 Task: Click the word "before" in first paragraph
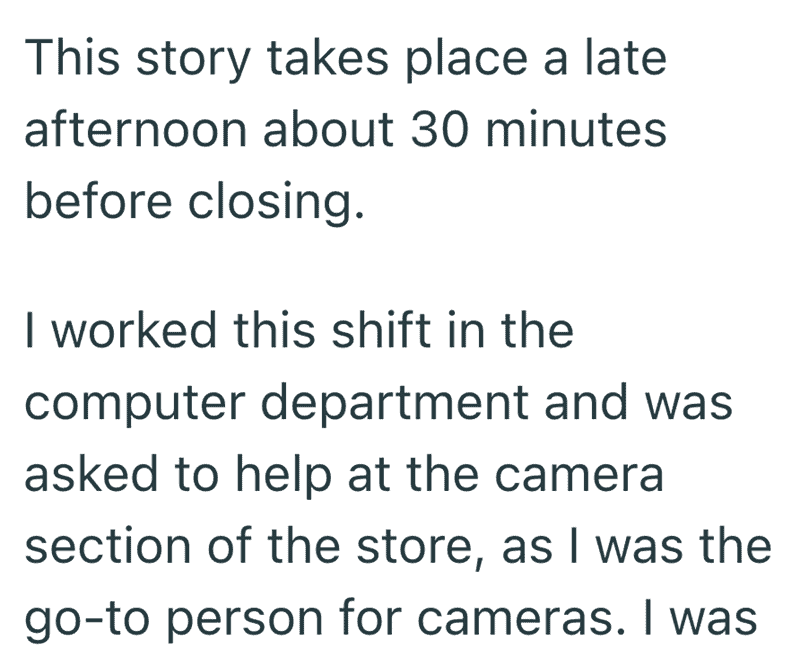click(98, 200)
